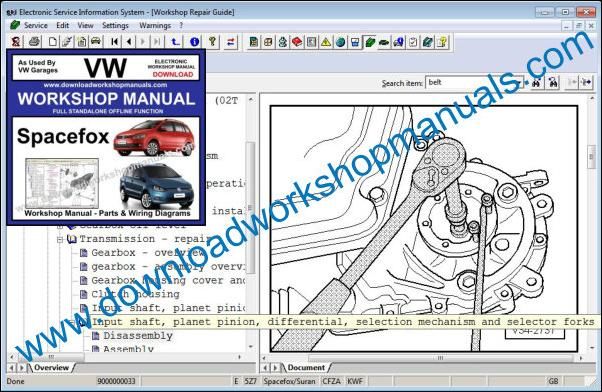Click the GB language indicator in status bar
This screenshot has width=602, height=392.
click(x=553, y=381)
